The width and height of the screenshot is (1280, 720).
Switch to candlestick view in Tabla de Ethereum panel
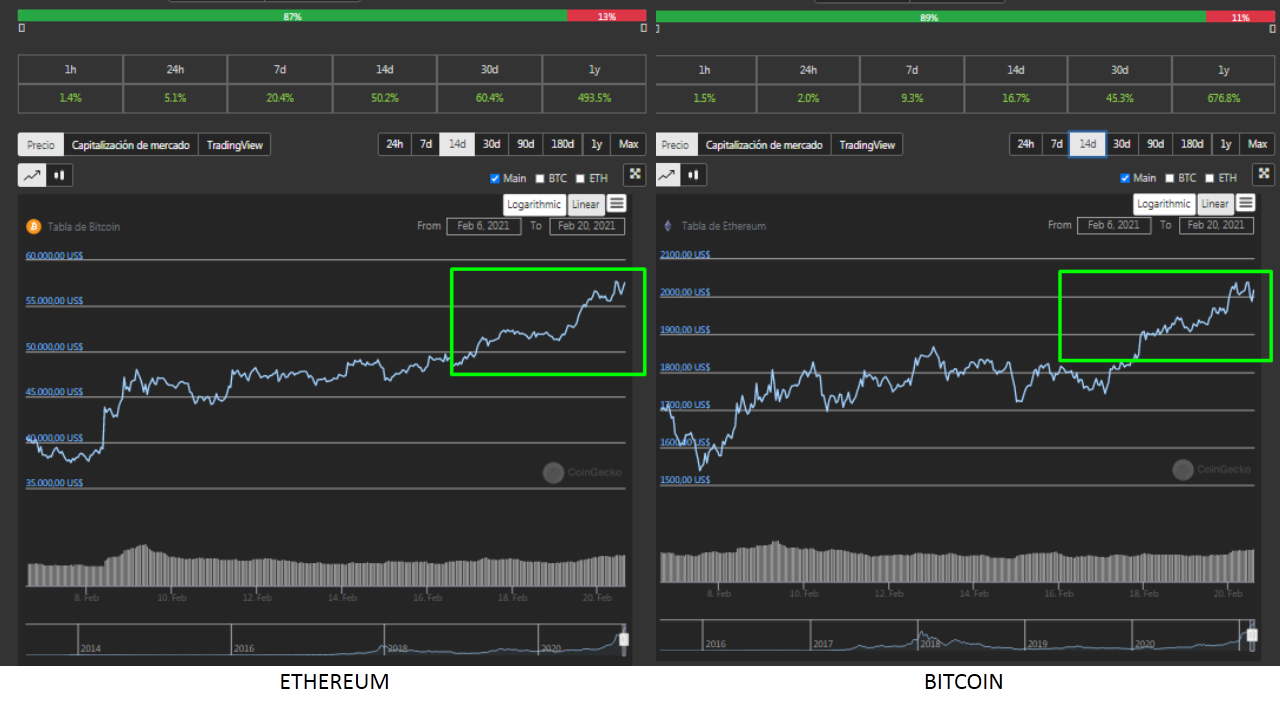point(694,175)
